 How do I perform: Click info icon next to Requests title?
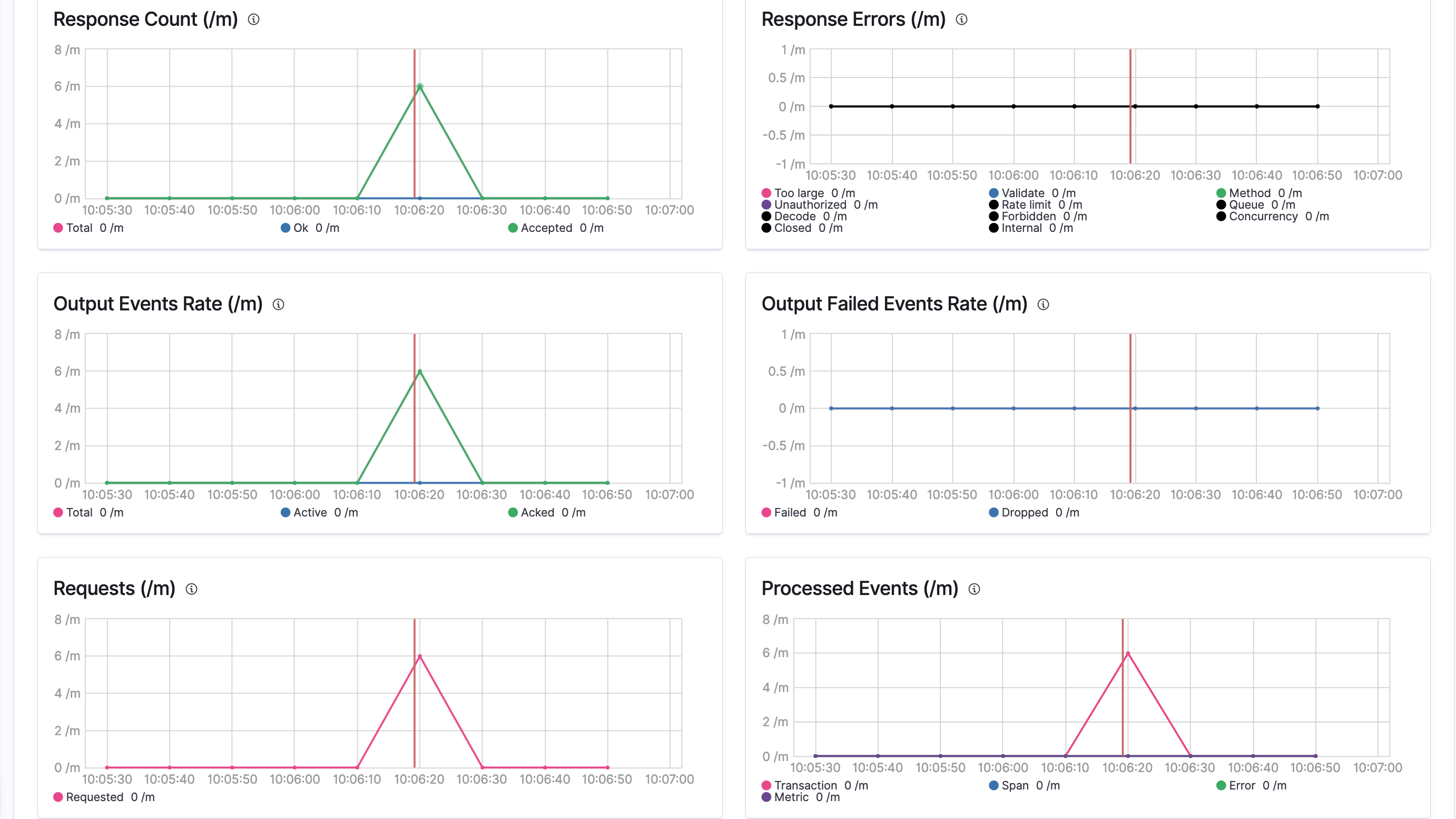(x=192, y=589)
